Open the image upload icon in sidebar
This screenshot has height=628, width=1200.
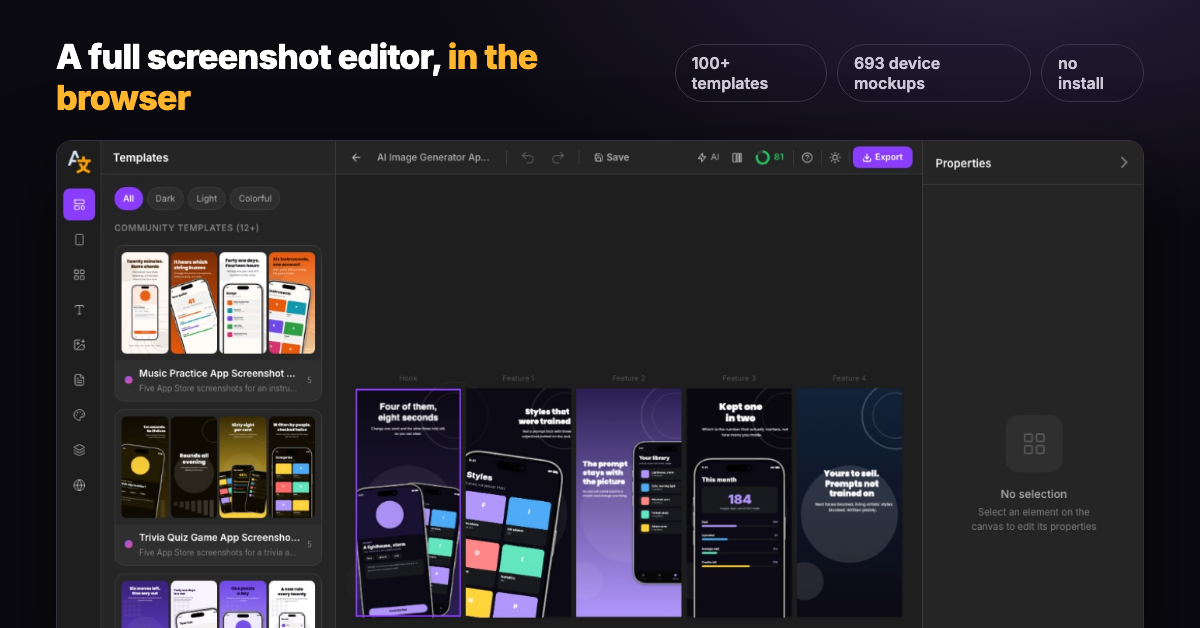tap(79, 345)
